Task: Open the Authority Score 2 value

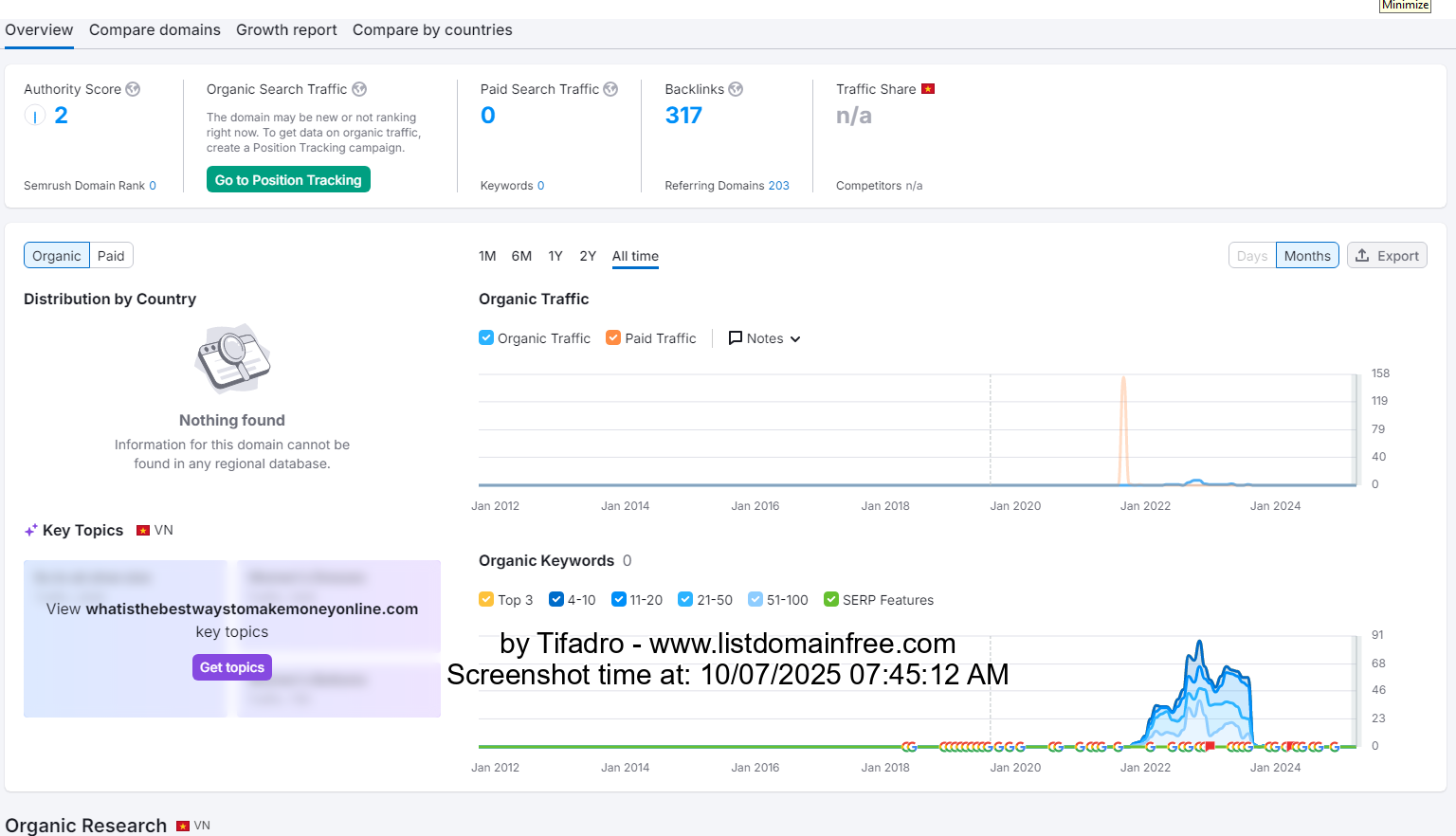Action: click(x=61, y=116)
